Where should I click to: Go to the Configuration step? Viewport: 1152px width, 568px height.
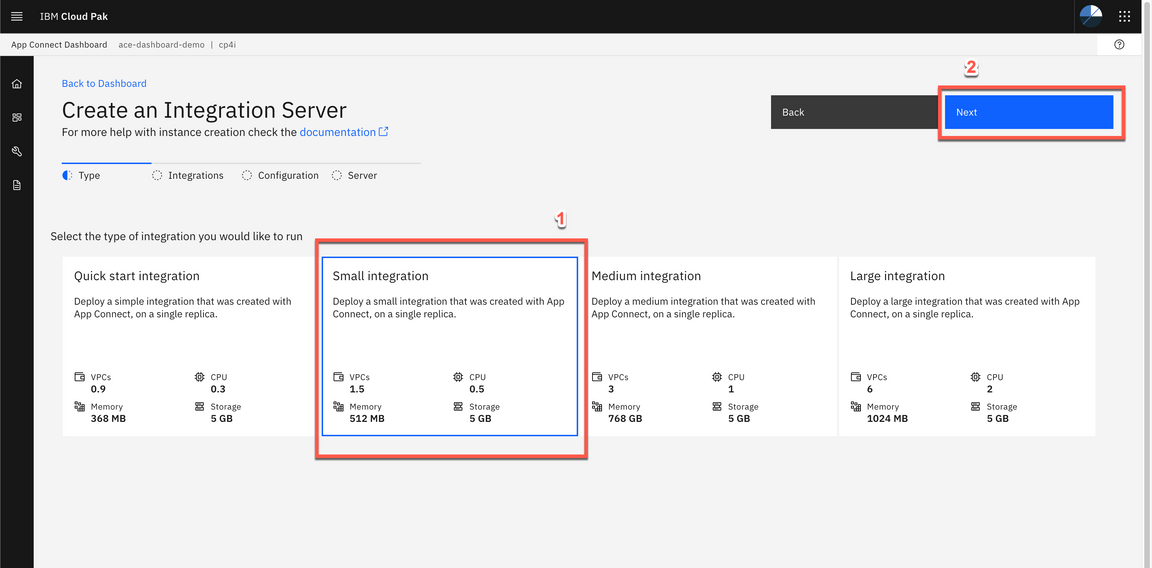(280, 176)
